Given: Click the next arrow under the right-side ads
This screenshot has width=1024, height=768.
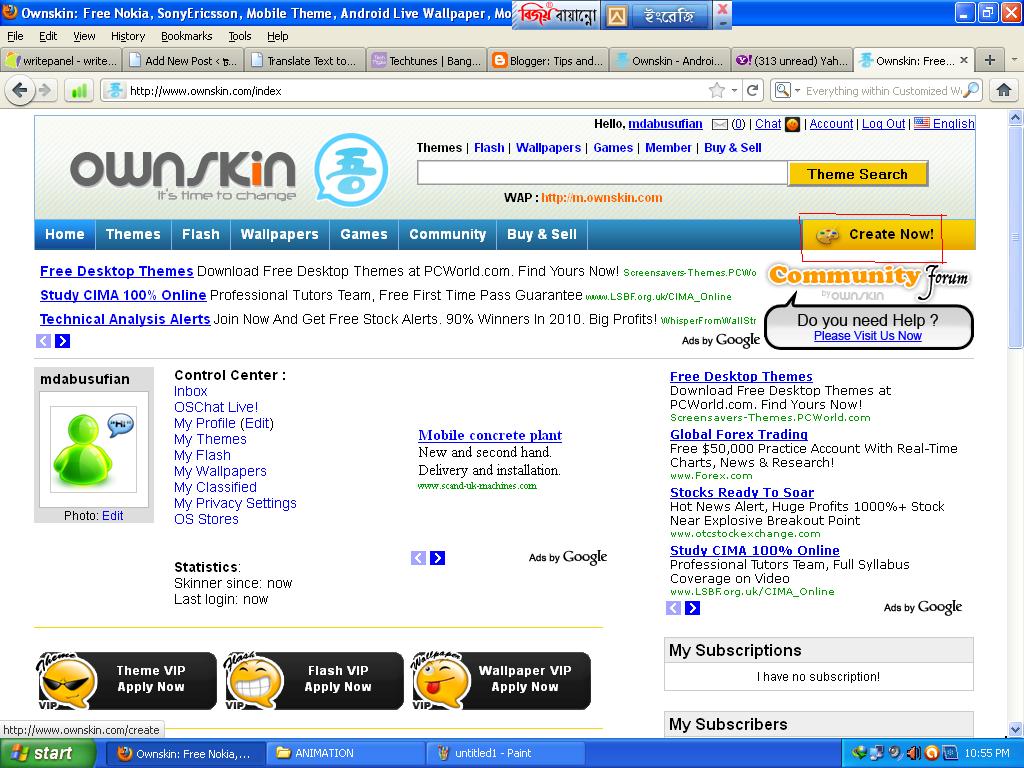Looking at the screenshot, I should [x=692, y=608].
